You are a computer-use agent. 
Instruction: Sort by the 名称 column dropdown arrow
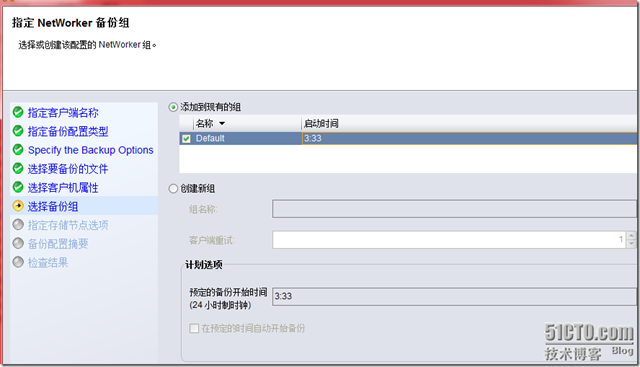(222, 123)
